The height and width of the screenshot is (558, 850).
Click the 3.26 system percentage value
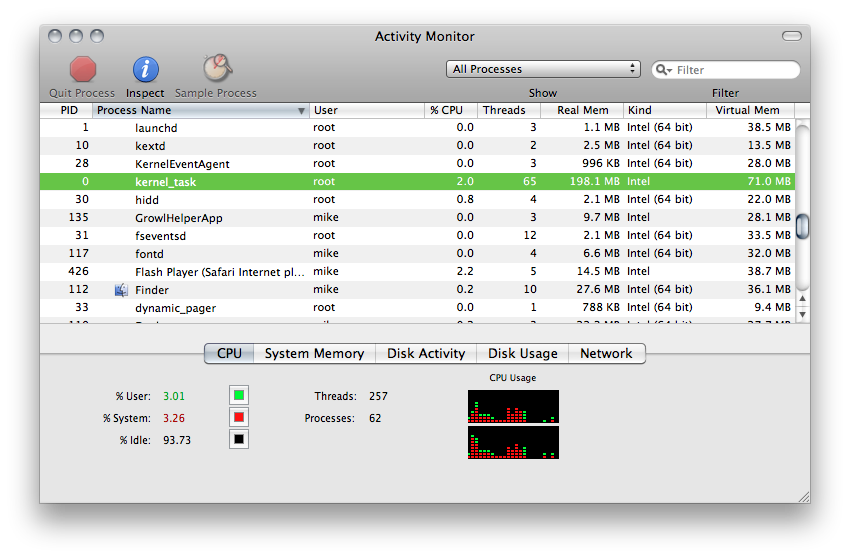(x=174, y=418)
